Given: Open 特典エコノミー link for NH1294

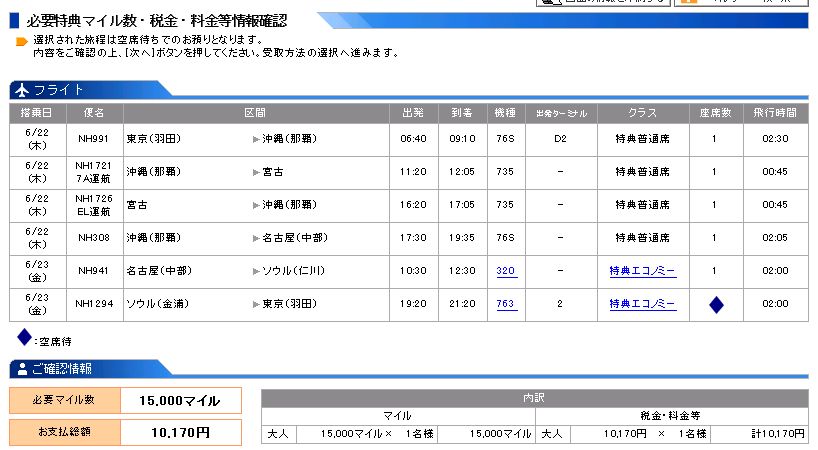Looking at the screenshot, I should (x=642, y=303).
